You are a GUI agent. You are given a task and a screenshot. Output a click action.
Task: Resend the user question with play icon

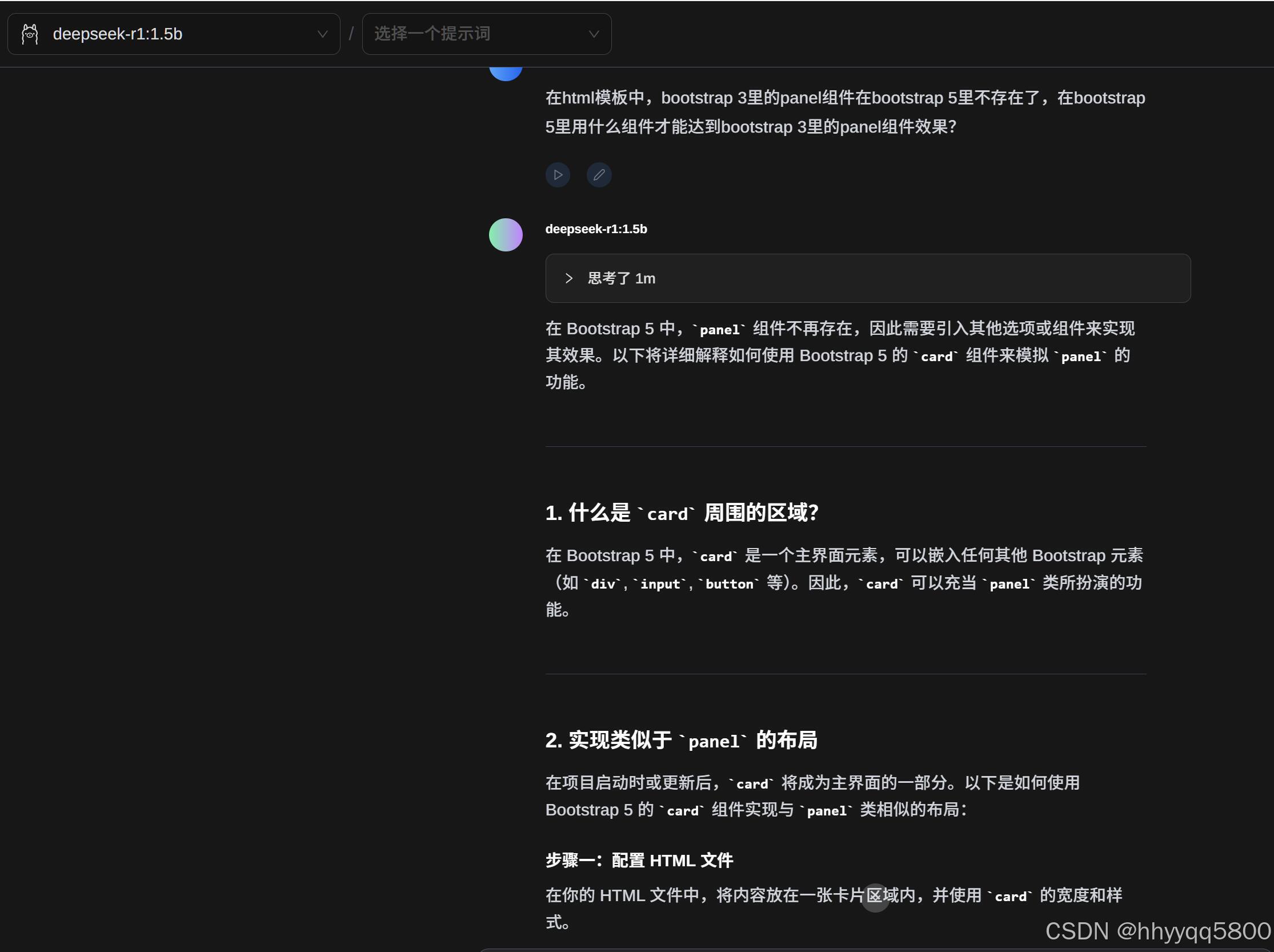click(x=558, y=174)
